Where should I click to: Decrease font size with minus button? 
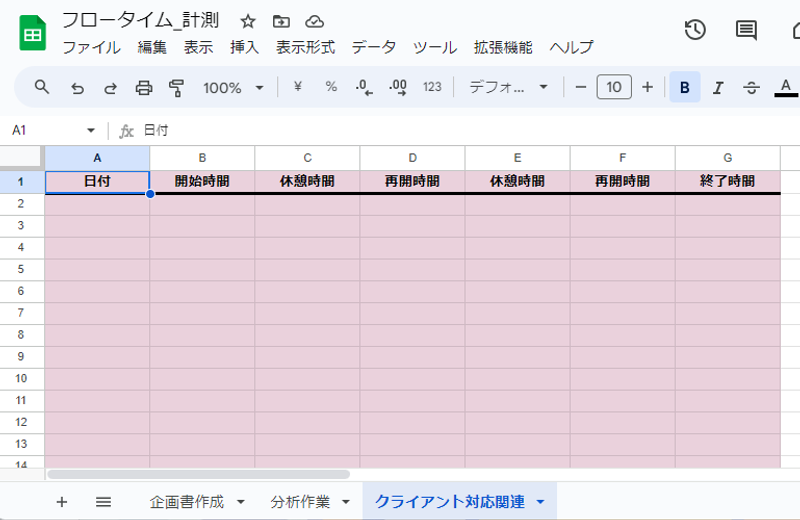click(x=580, y=87)
